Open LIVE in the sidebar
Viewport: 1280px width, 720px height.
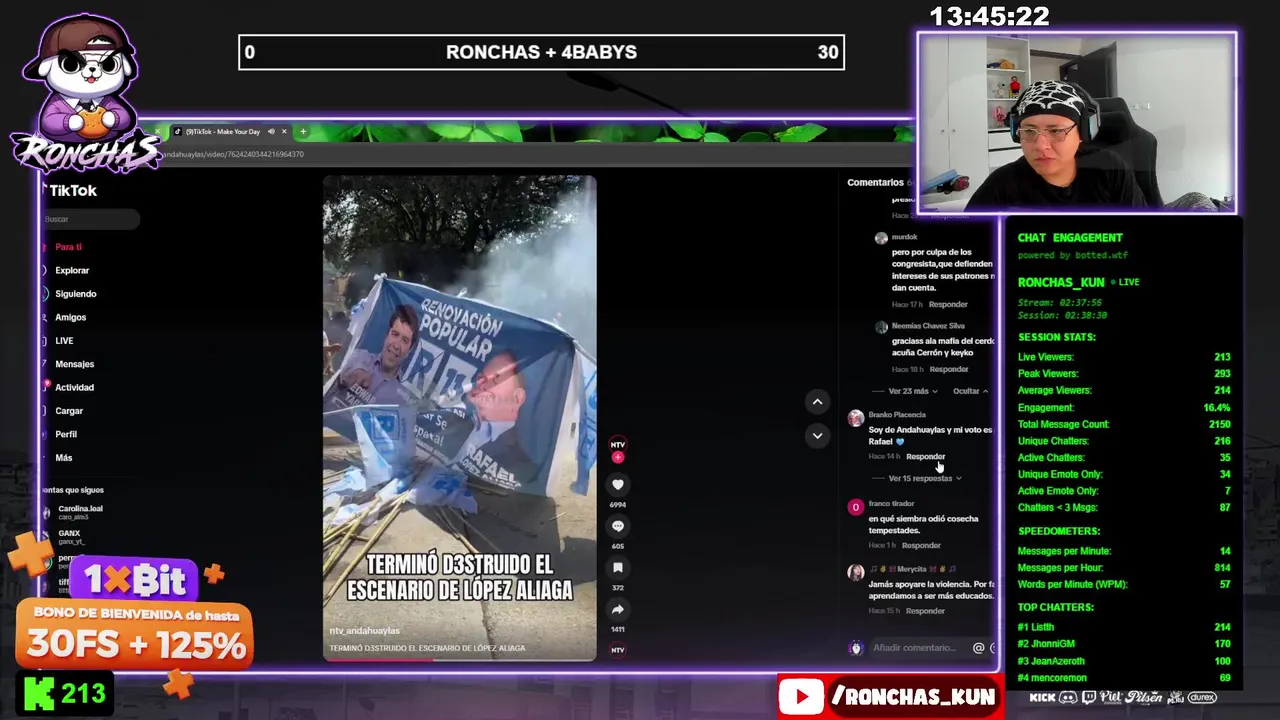(64, 341)
